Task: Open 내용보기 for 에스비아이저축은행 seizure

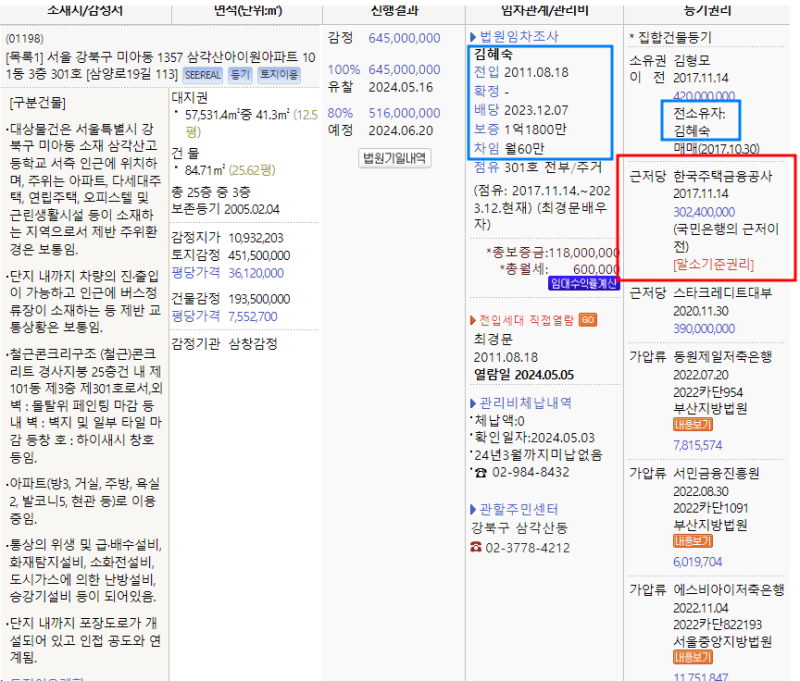Action: click(693, 657)
